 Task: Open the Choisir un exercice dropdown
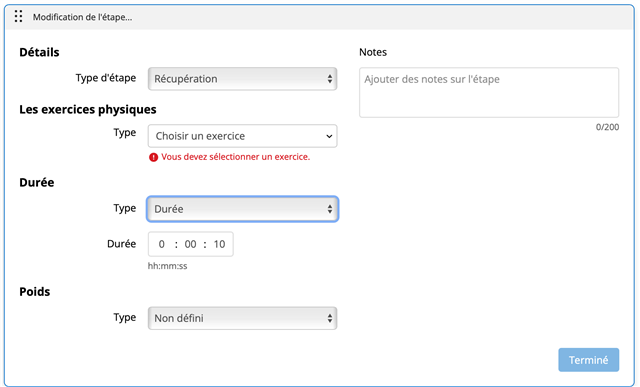[x=242, y=136]
